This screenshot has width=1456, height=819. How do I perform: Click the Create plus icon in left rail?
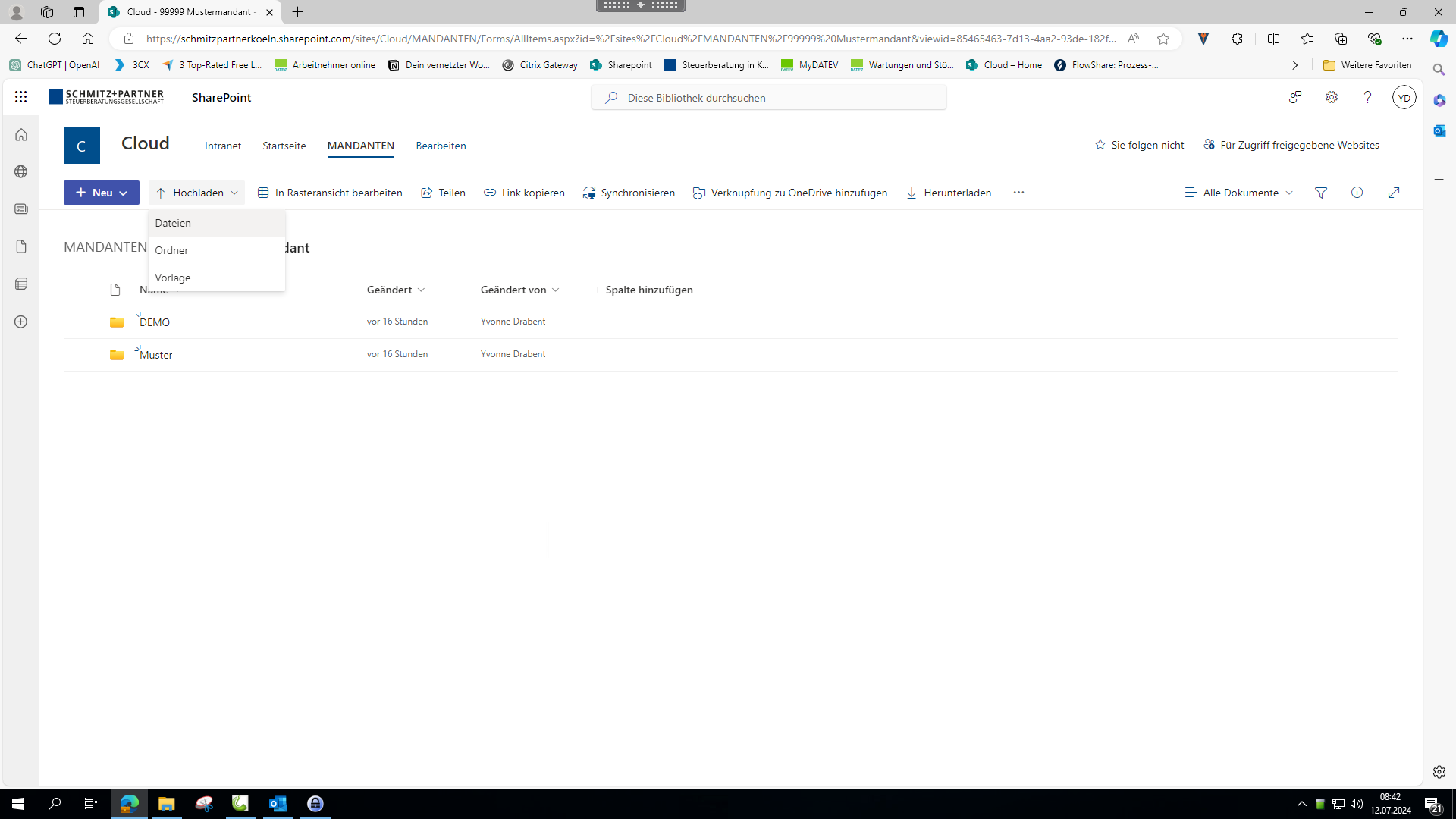(21, 322)
